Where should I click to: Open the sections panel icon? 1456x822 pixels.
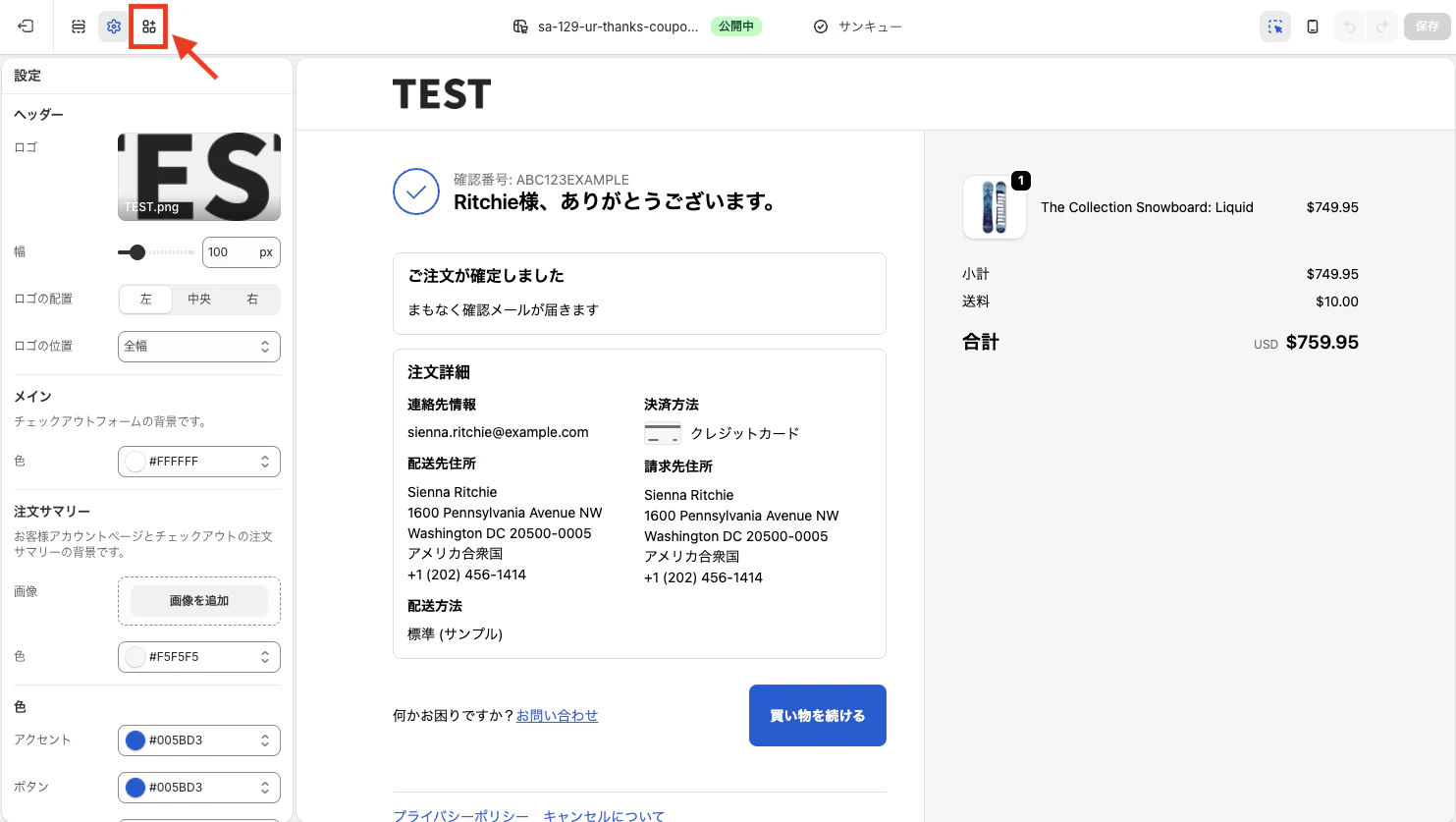79,27
